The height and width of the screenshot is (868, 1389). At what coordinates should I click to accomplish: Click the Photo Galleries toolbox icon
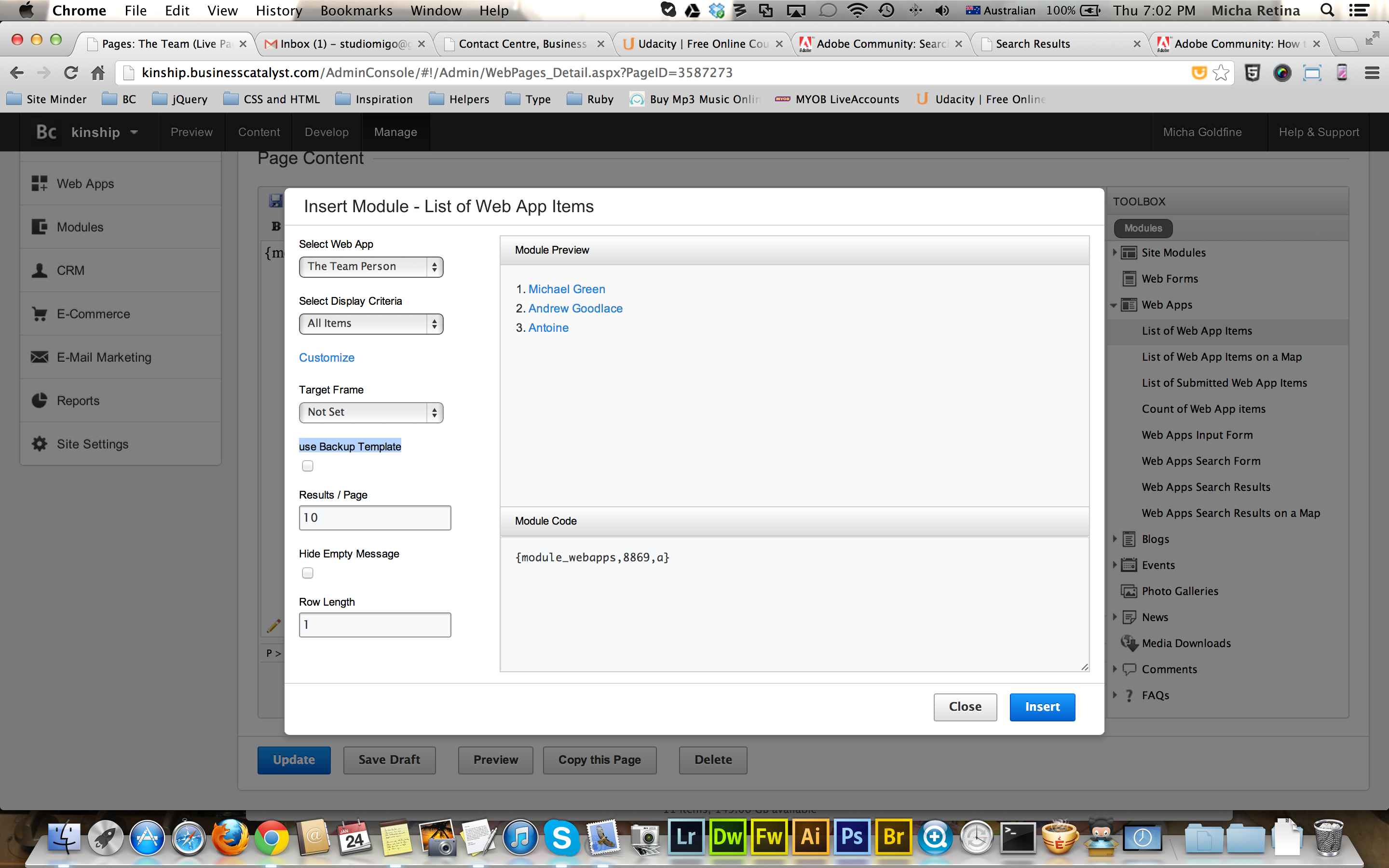coord(1129,591)
